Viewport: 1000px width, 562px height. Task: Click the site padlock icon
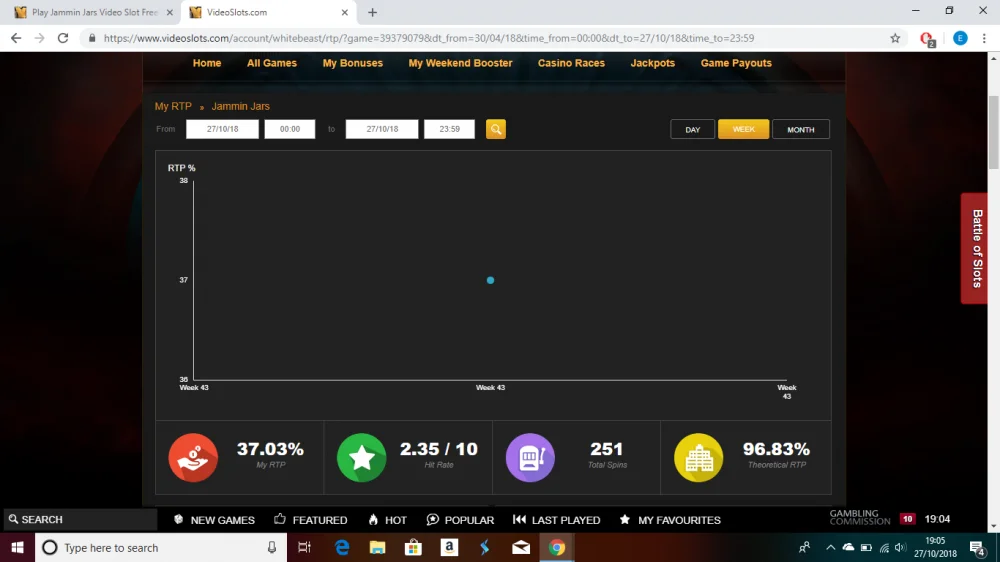[x=92, y=38]
